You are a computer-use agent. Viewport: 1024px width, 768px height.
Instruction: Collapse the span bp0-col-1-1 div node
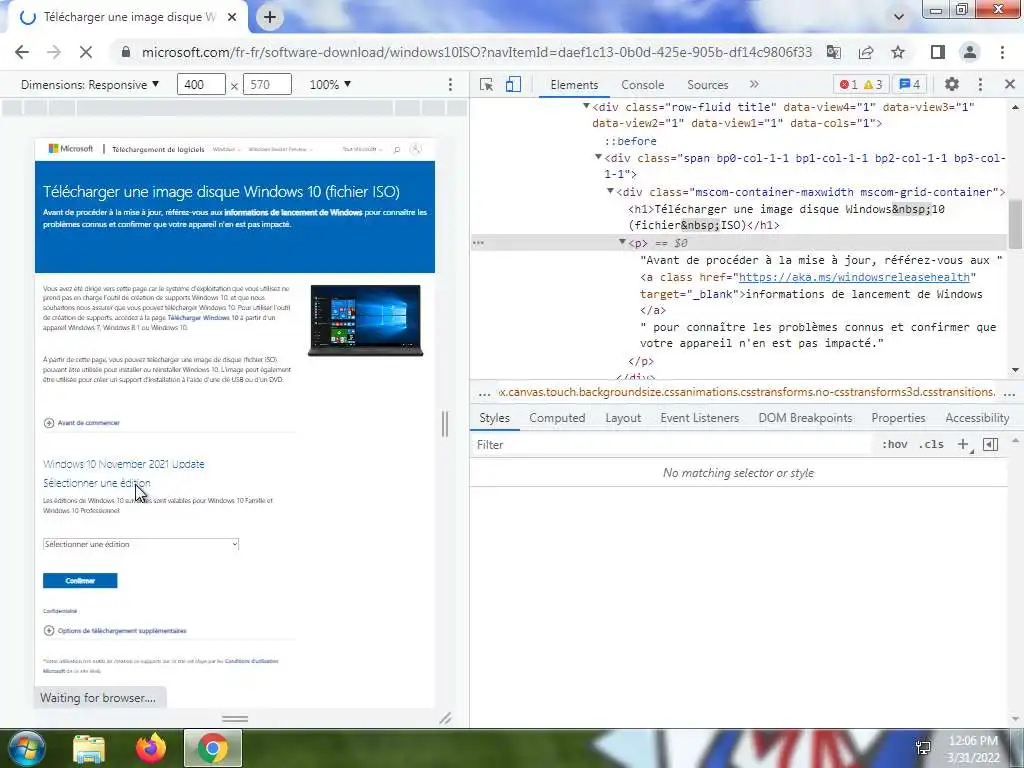coord(598,157)
